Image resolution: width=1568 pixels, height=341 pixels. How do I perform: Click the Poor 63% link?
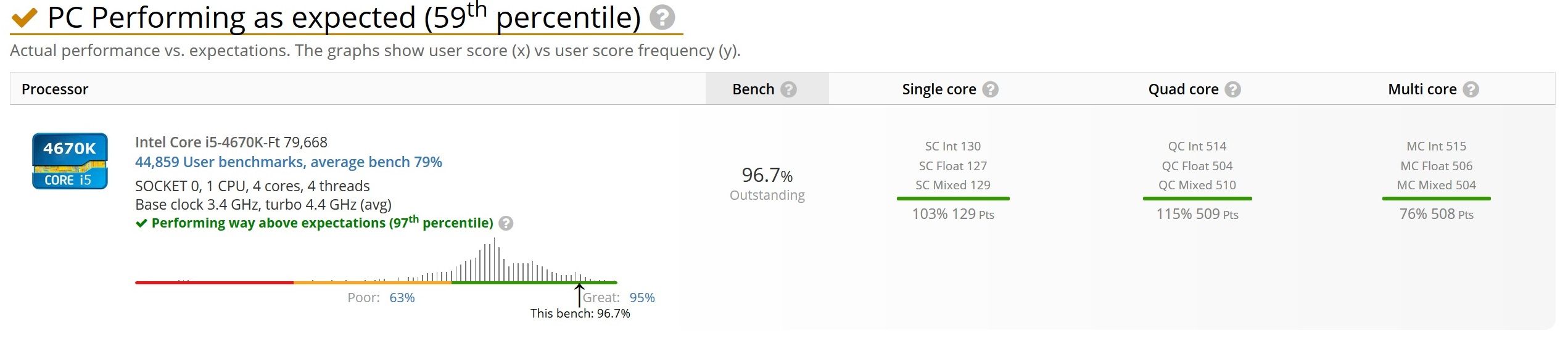tap(402, 298)
